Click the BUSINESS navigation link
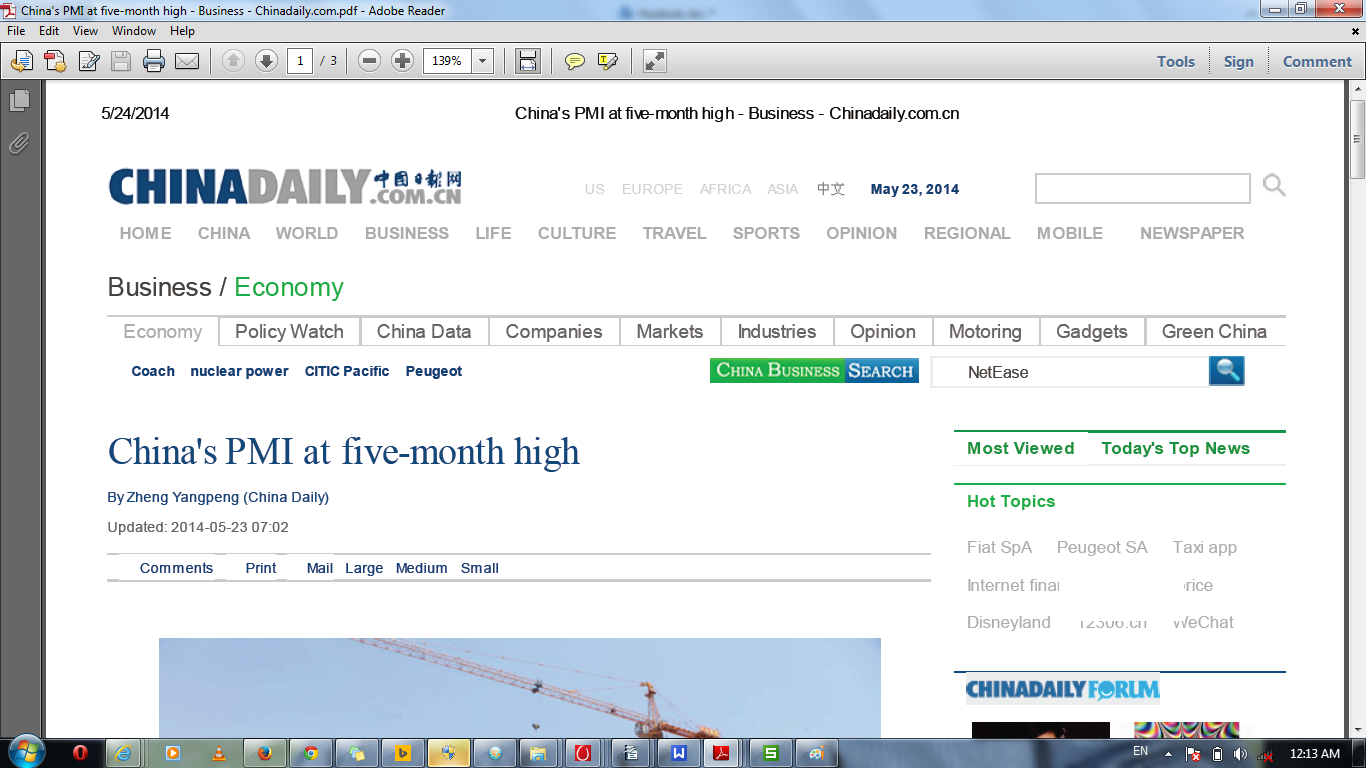 [x=407, y=233]
